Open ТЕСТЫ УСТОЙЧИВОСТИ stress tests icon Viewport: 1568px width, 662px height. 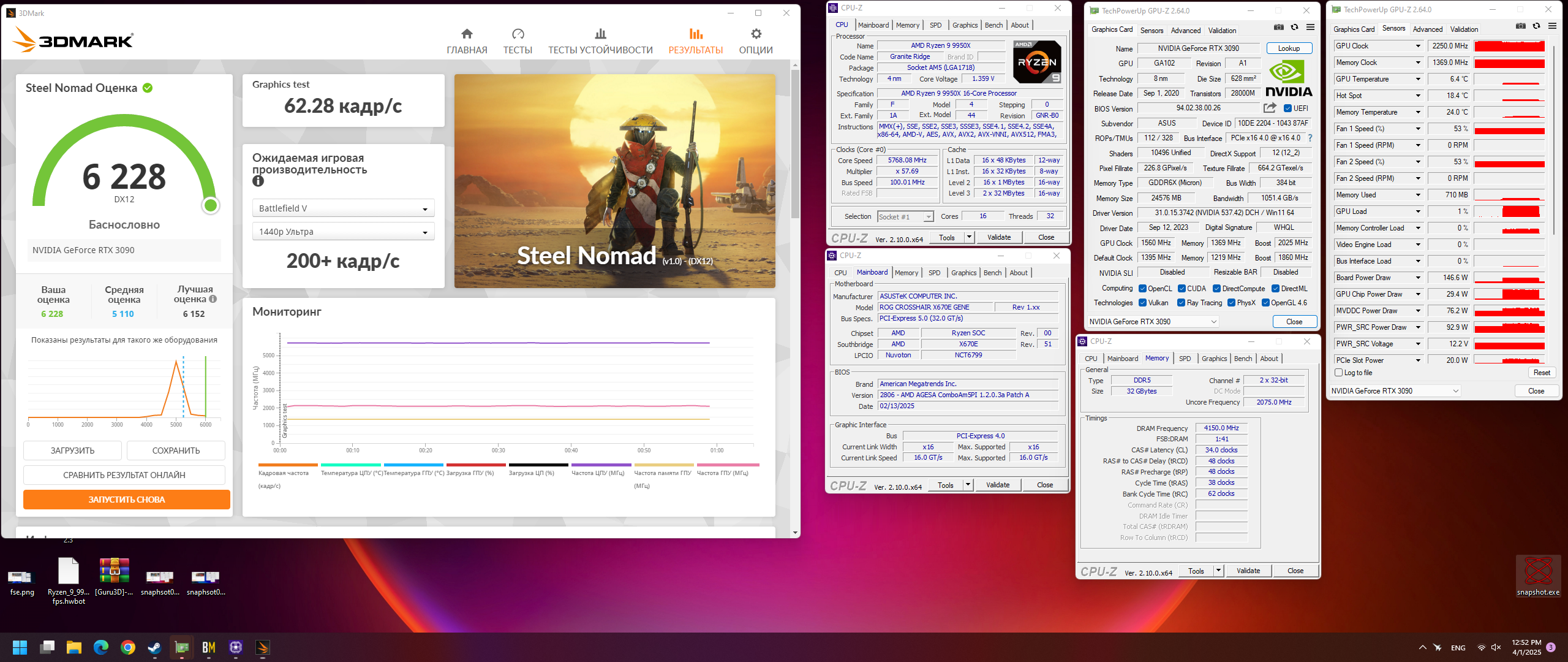(600, 34)
